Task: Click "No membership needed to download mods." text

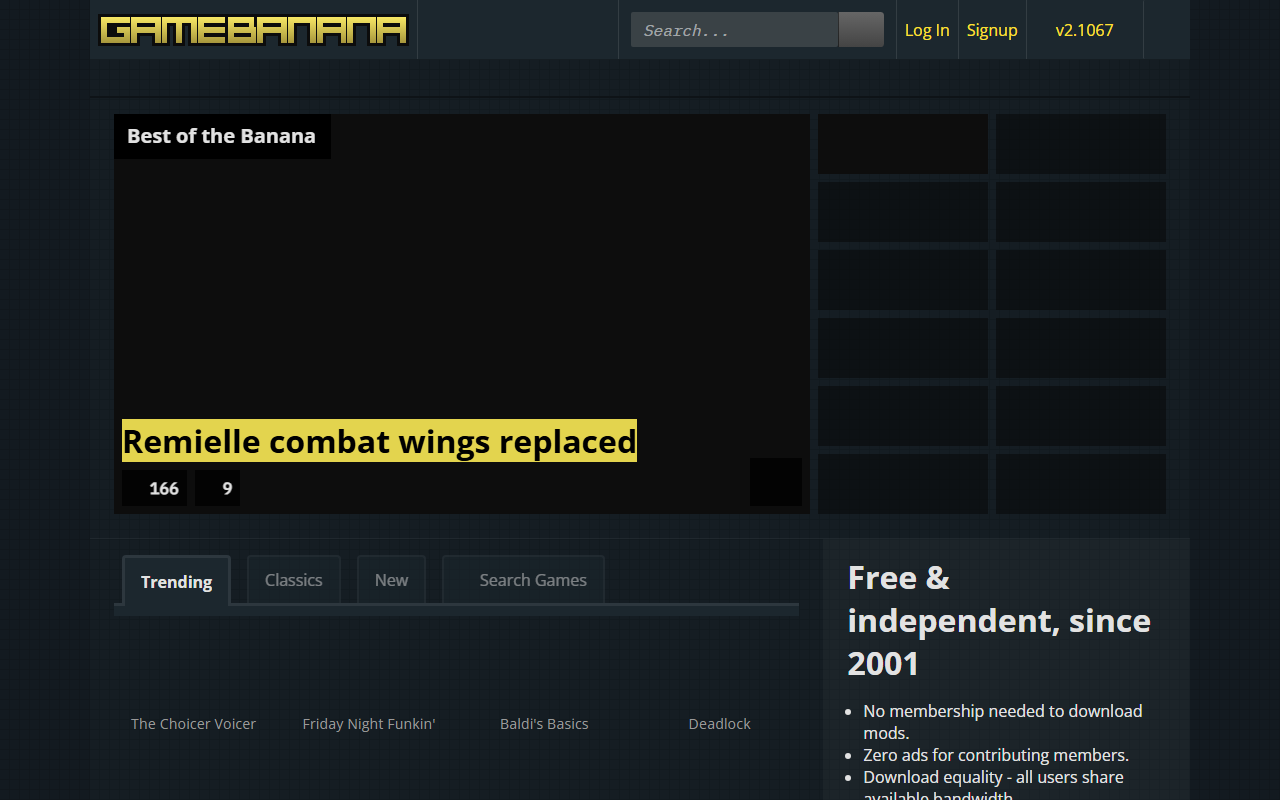Action: click(1003, 722)
